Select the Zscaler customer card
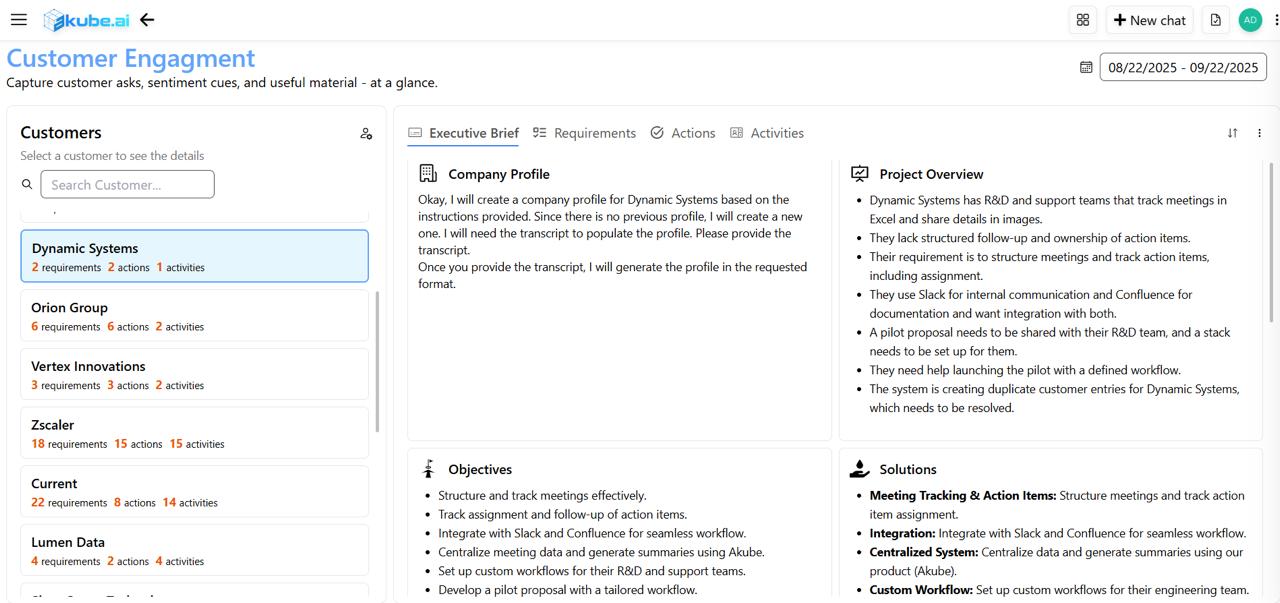Screen dimensions: 1280x603 coord(194,433)
